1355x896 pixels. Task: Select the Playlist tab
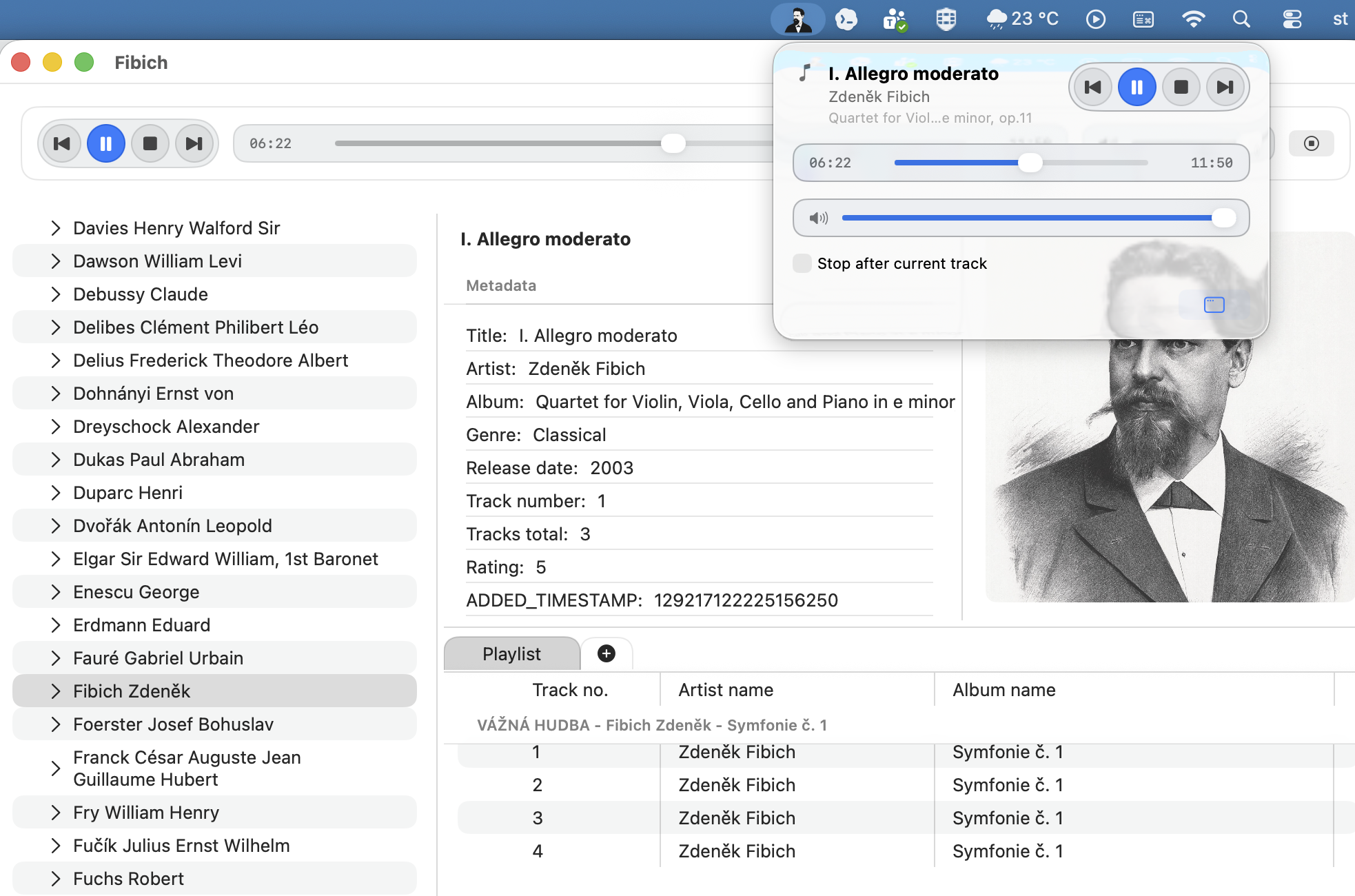tap(512, 653)
